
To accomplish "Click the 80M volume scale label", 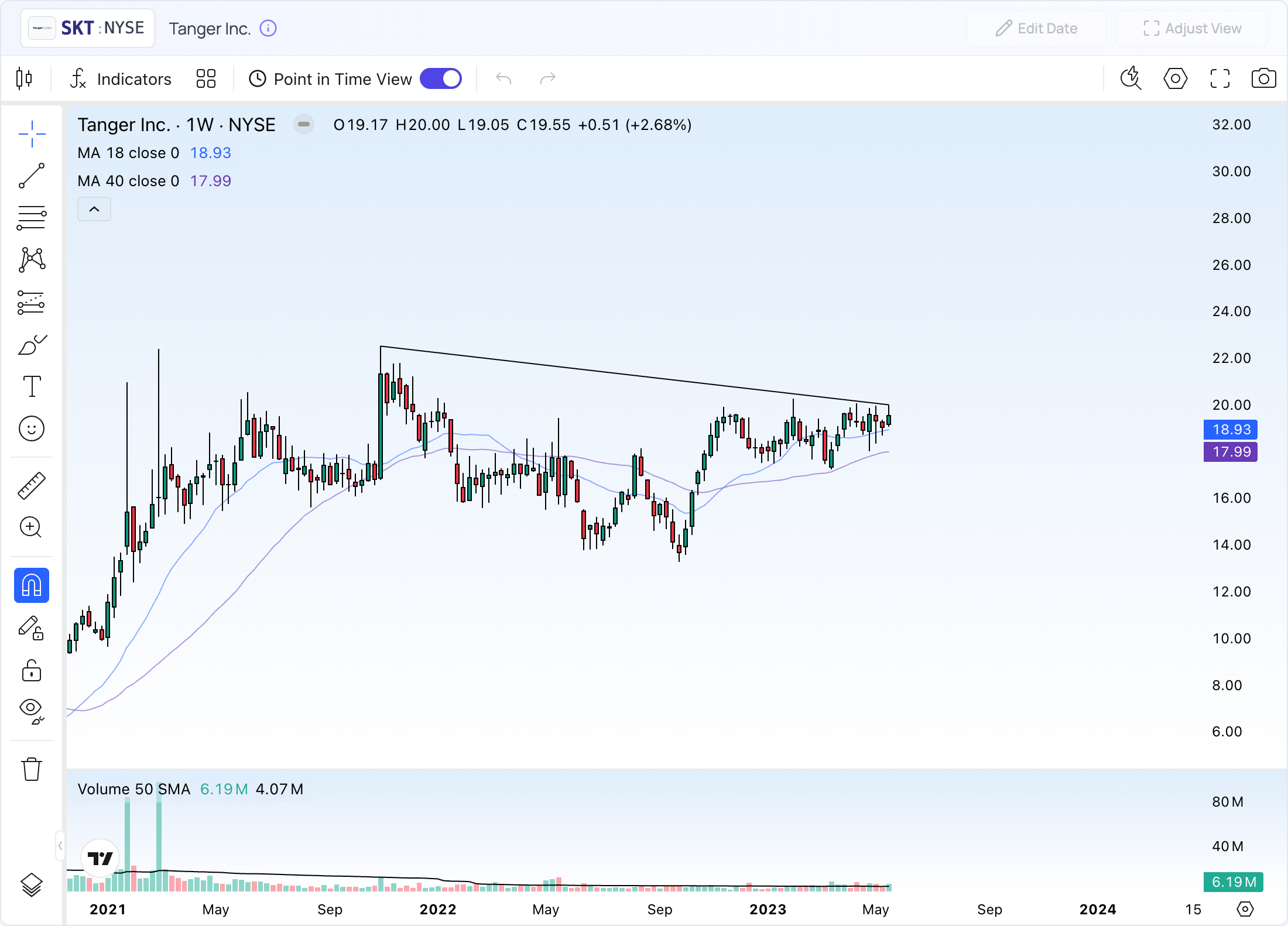I will pyautogui.click(x=1228, y=802).
